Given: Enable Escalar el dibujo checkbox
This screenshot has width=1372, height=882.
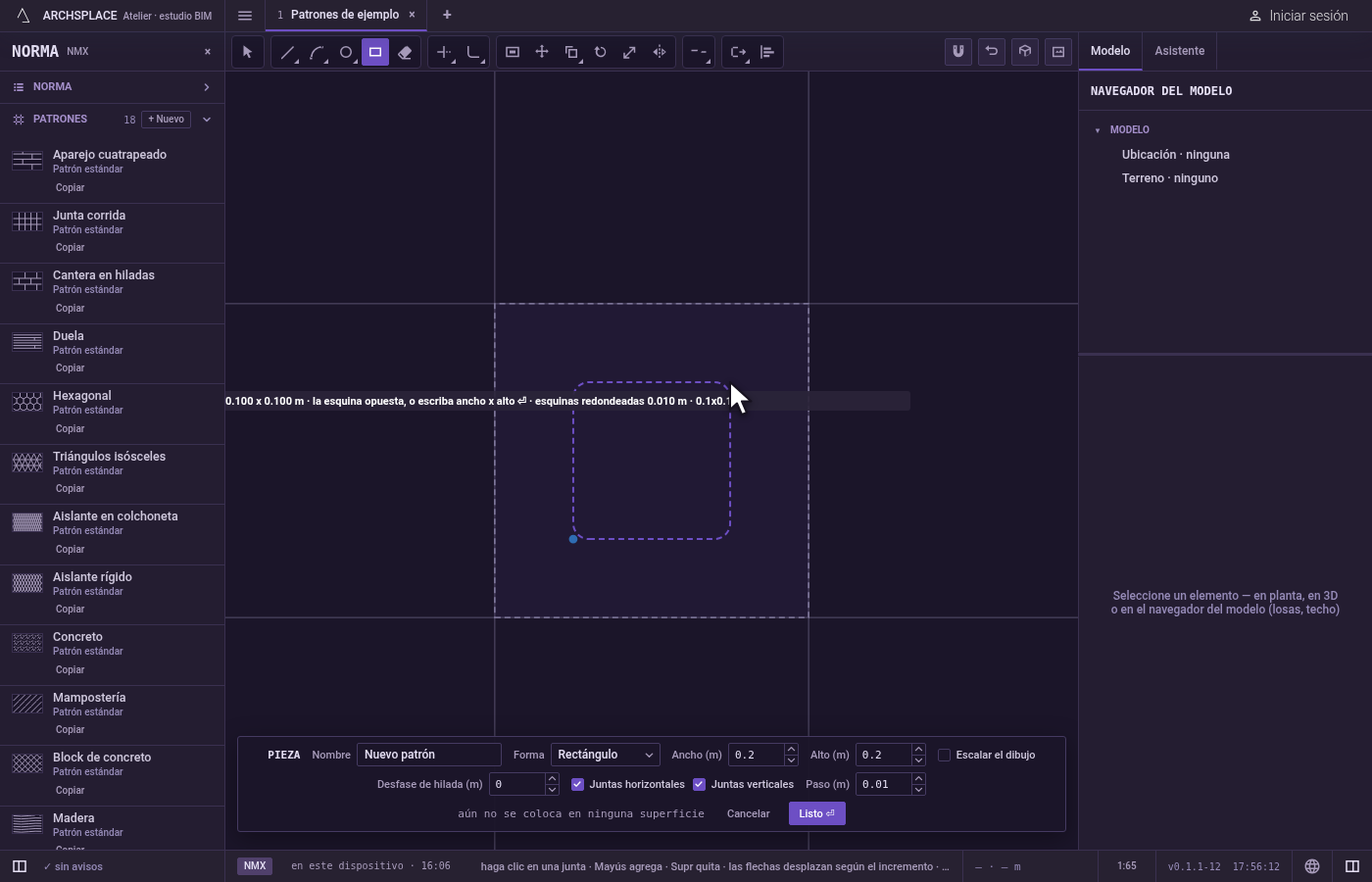Looking at the screenshot, I should point(945,755).
